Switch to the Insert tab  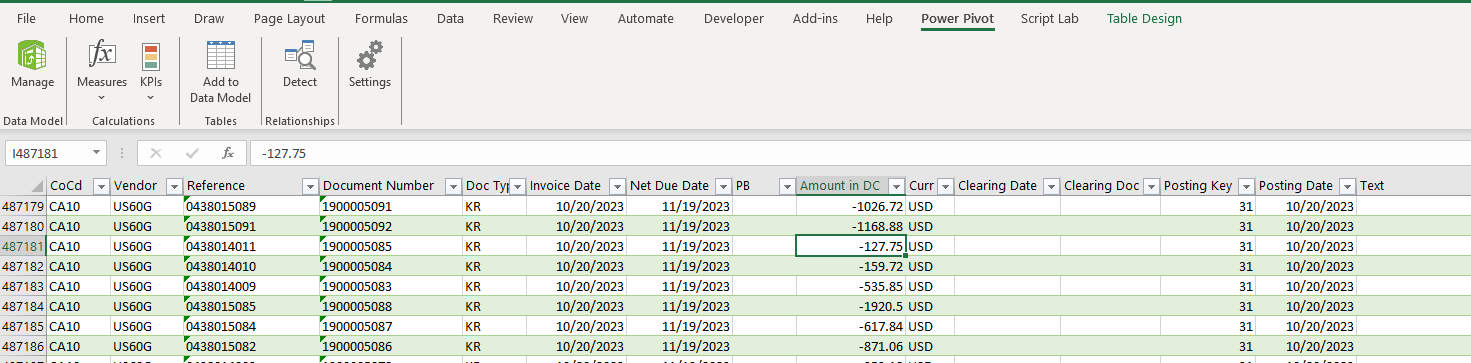pyautogui.click(x=149, y=19)
